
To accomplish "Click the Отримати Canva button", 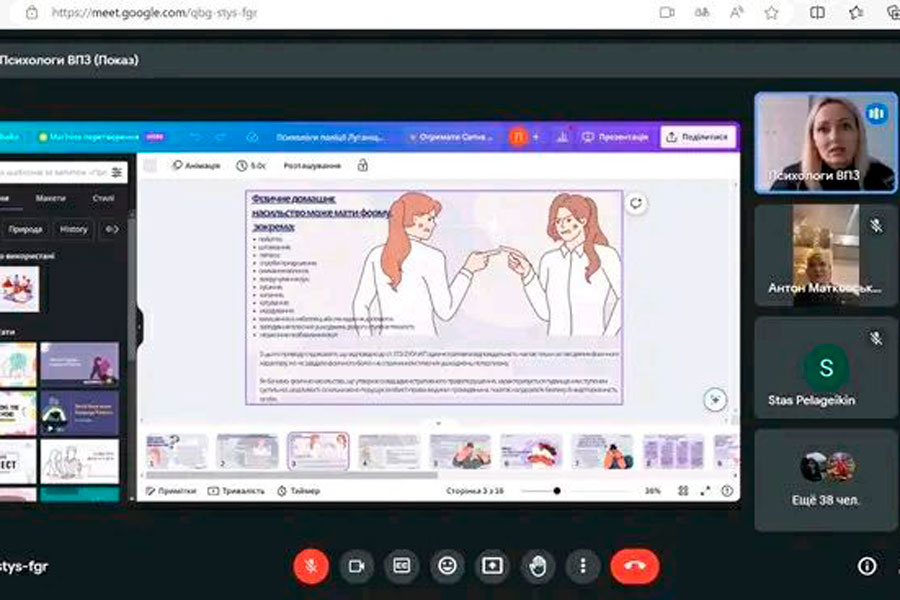I will pyautogui.click(x=451, y=137).
